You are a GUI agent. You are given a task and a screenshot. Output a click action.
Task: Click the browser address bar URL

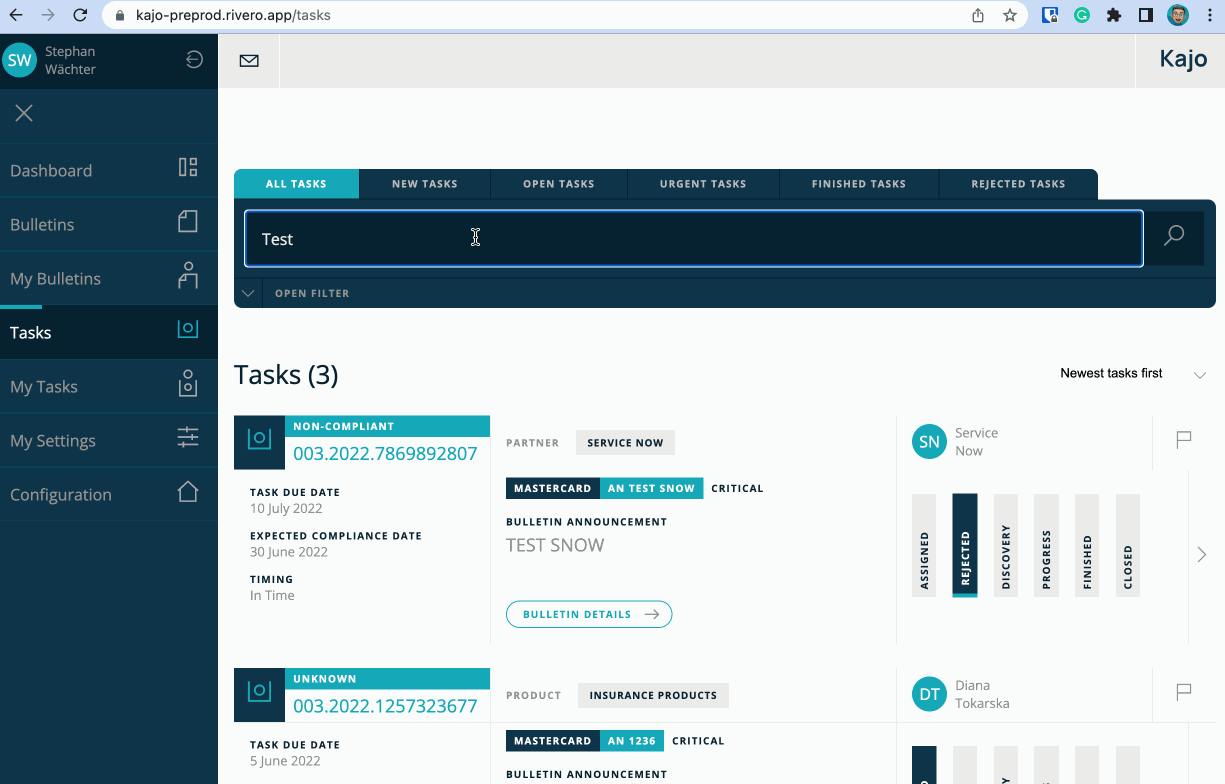pyautogui.click(x=233, y=15)
